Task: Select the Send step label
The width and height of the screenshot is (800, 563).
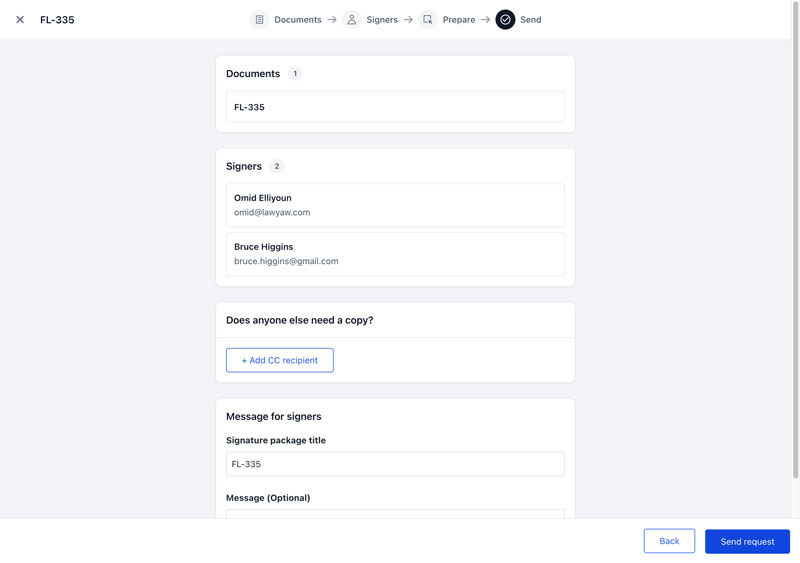Action: [531, 20]
